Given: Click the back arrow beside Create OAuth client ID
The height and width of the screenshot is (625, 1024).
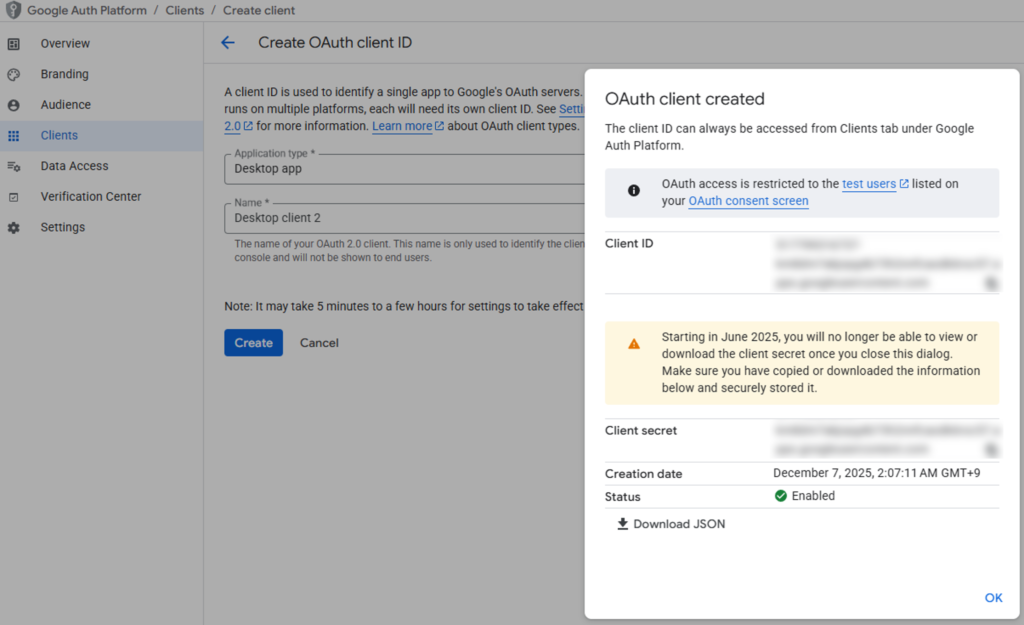Looking at the screenshot, I should pyautogui.click(x=228, y=43).
